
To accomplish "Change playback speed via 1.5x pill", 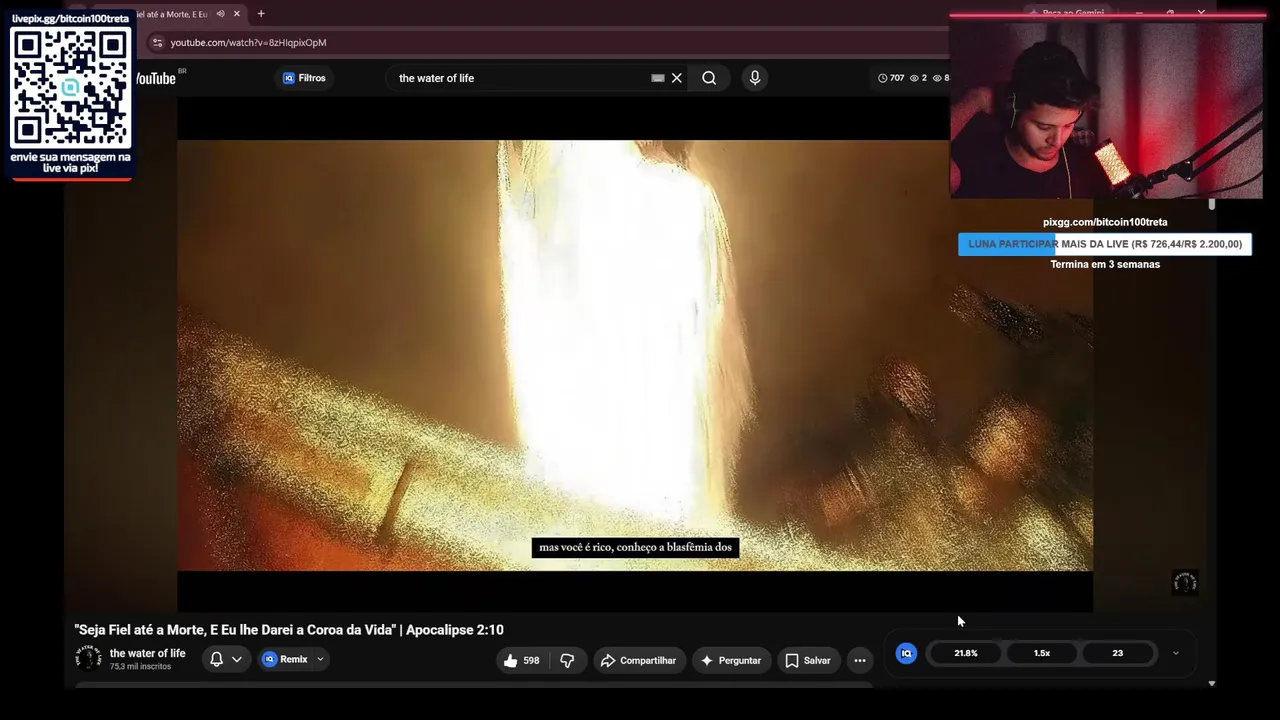I will tap(1042, 653).
